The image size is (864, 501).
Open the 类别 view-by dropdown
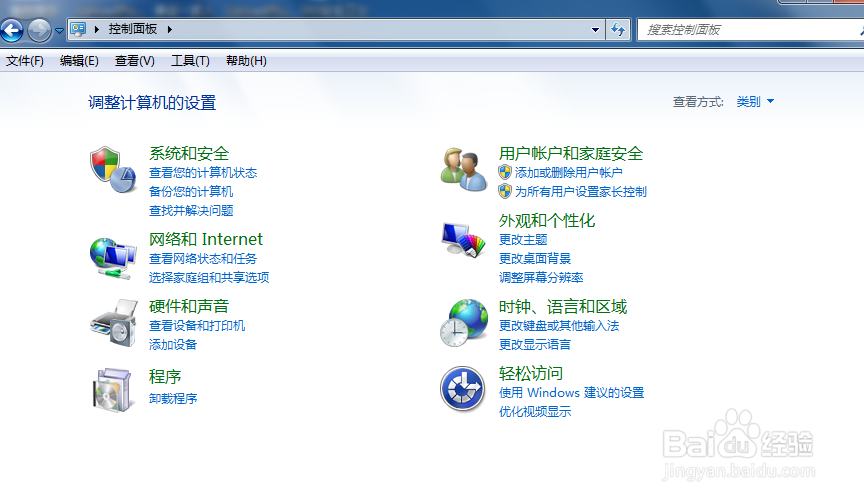click(755, 101)
